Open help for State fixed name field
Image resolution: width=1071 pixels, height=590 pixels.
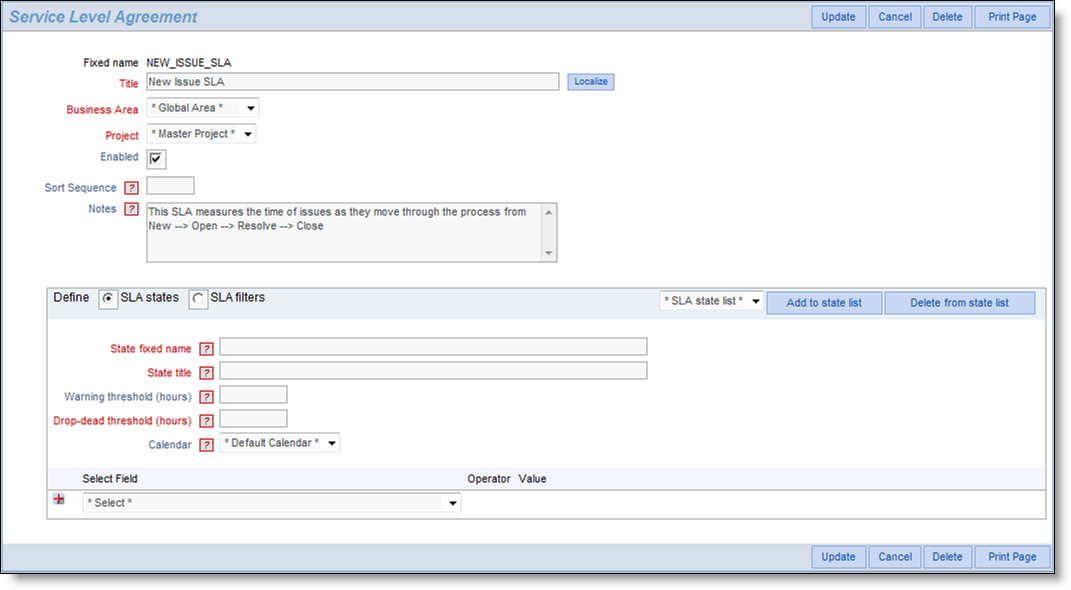point(206,349)
